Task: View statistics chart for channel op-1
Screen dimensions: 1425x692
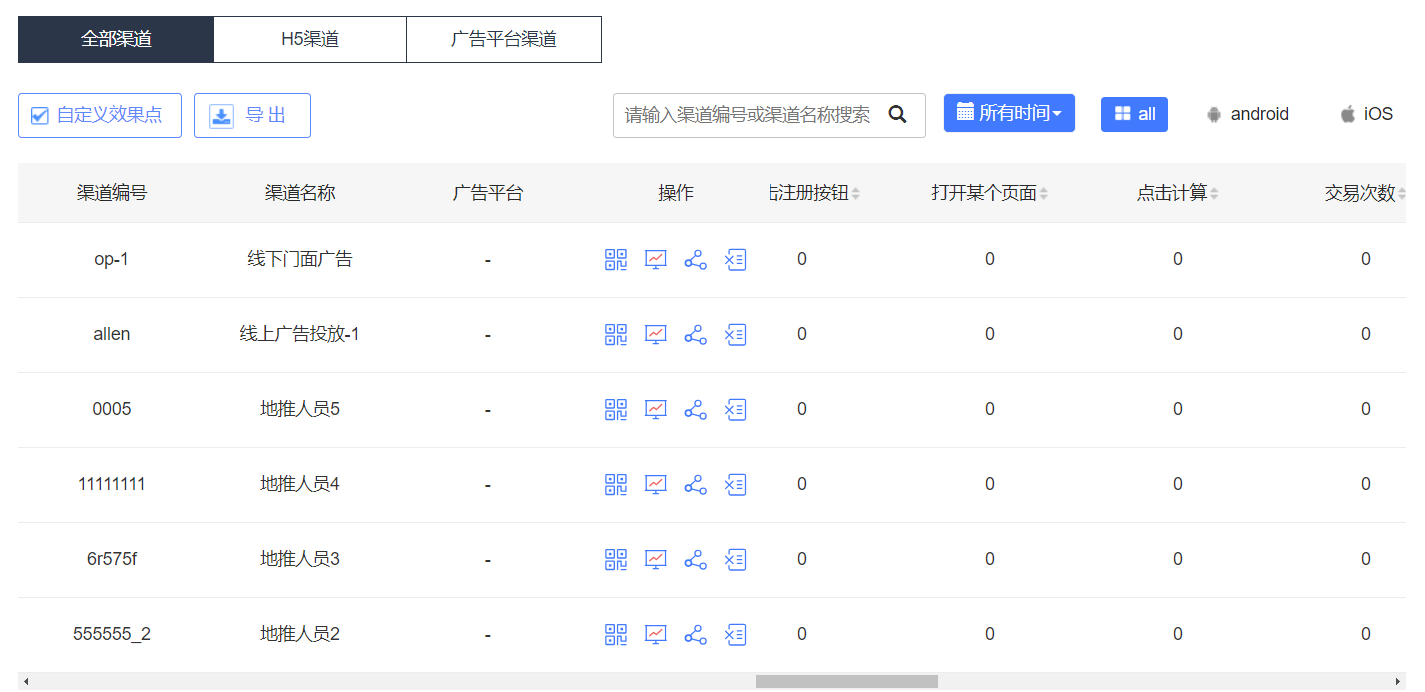Action: [x=656, y=260]
